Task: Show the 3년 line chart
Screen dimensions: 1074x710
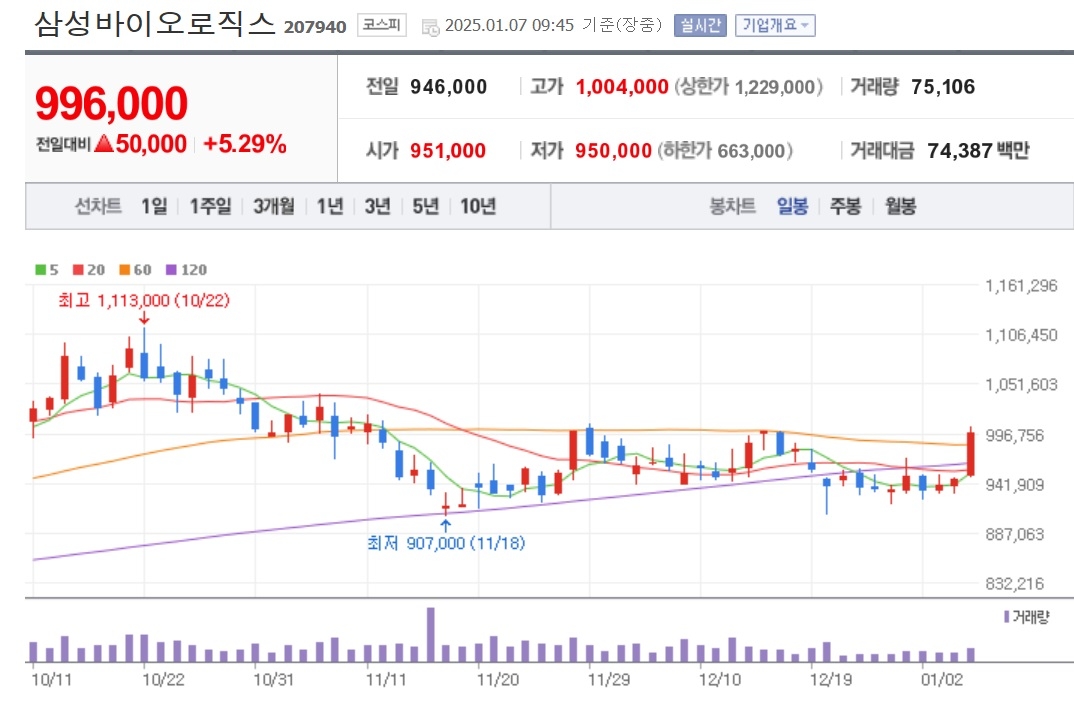Action: pos(377,205)
